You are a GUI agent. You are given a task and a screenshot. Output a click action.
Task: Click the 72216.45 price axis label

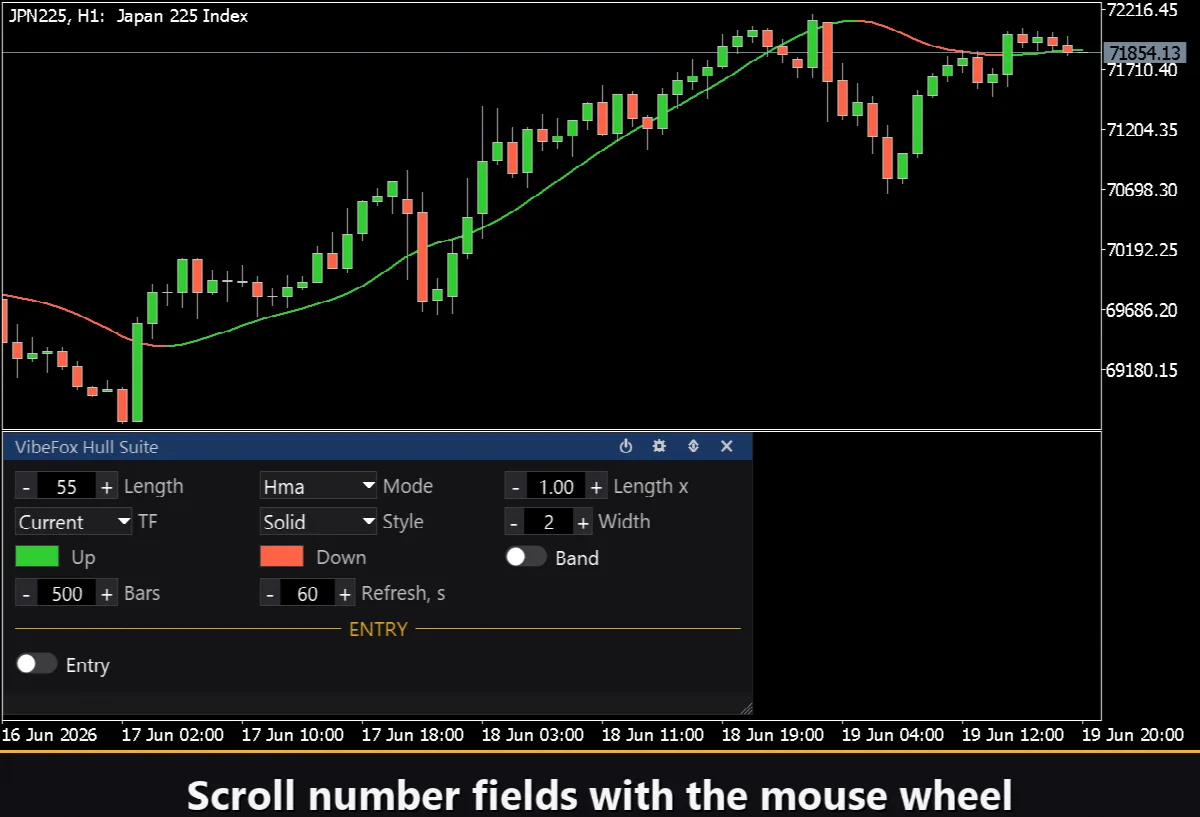point(1144,10)
